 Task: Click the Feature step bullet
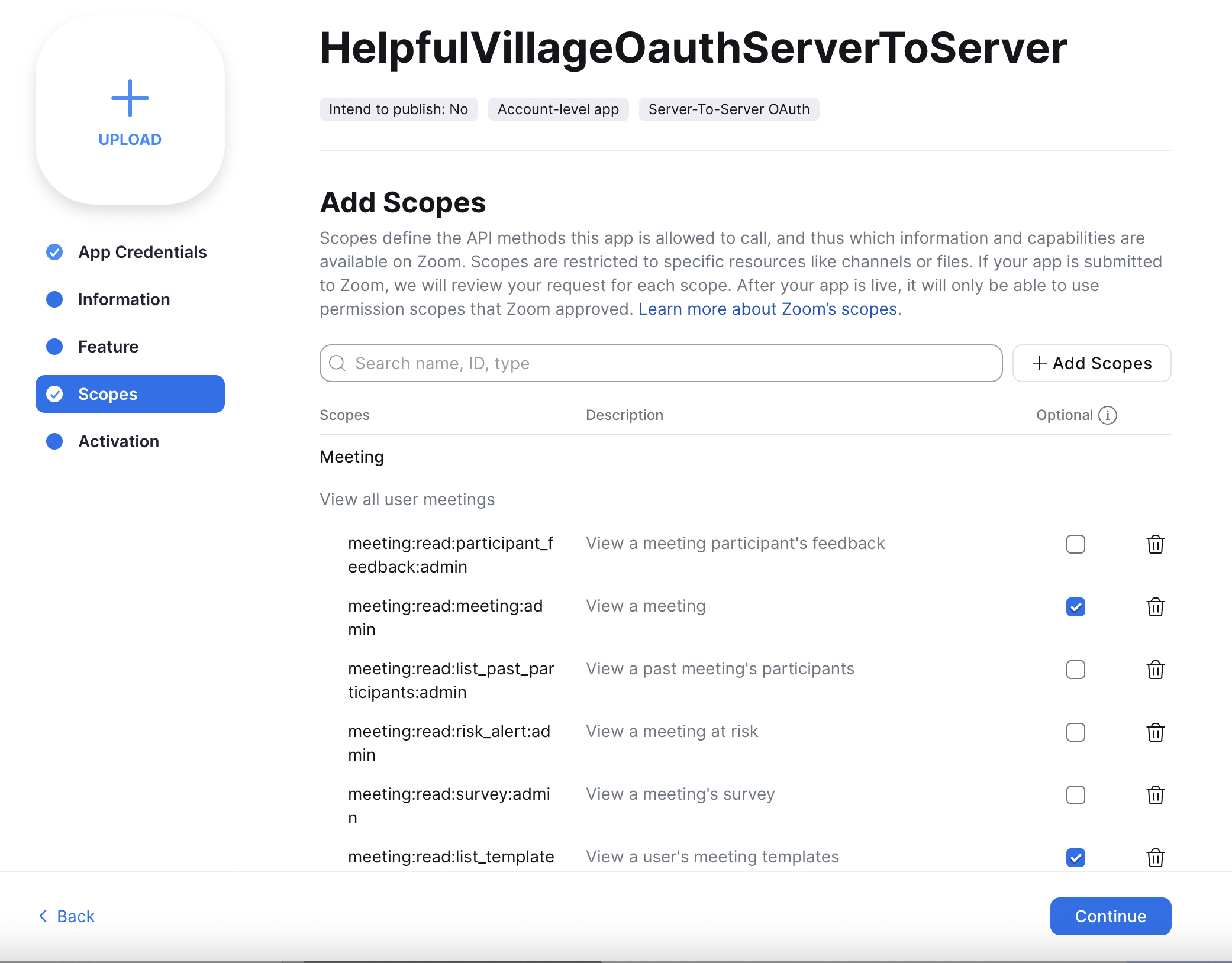click(54, 347)
